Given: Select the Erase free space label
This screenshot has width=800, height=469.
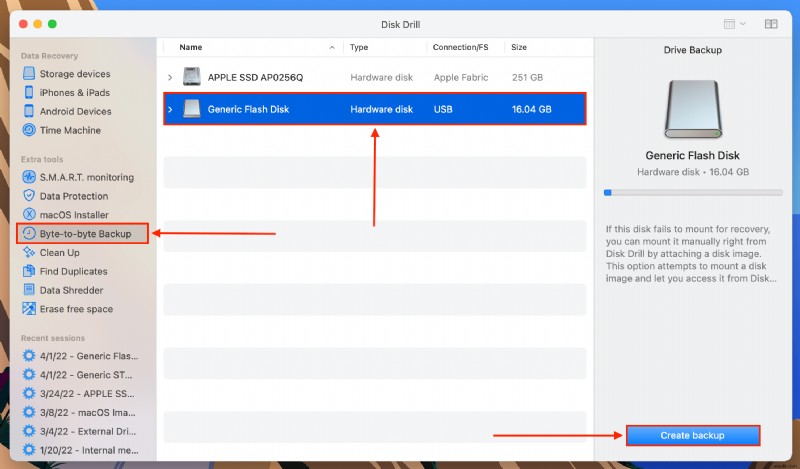Looking at the screenshot, I should (x=77, y=309).
